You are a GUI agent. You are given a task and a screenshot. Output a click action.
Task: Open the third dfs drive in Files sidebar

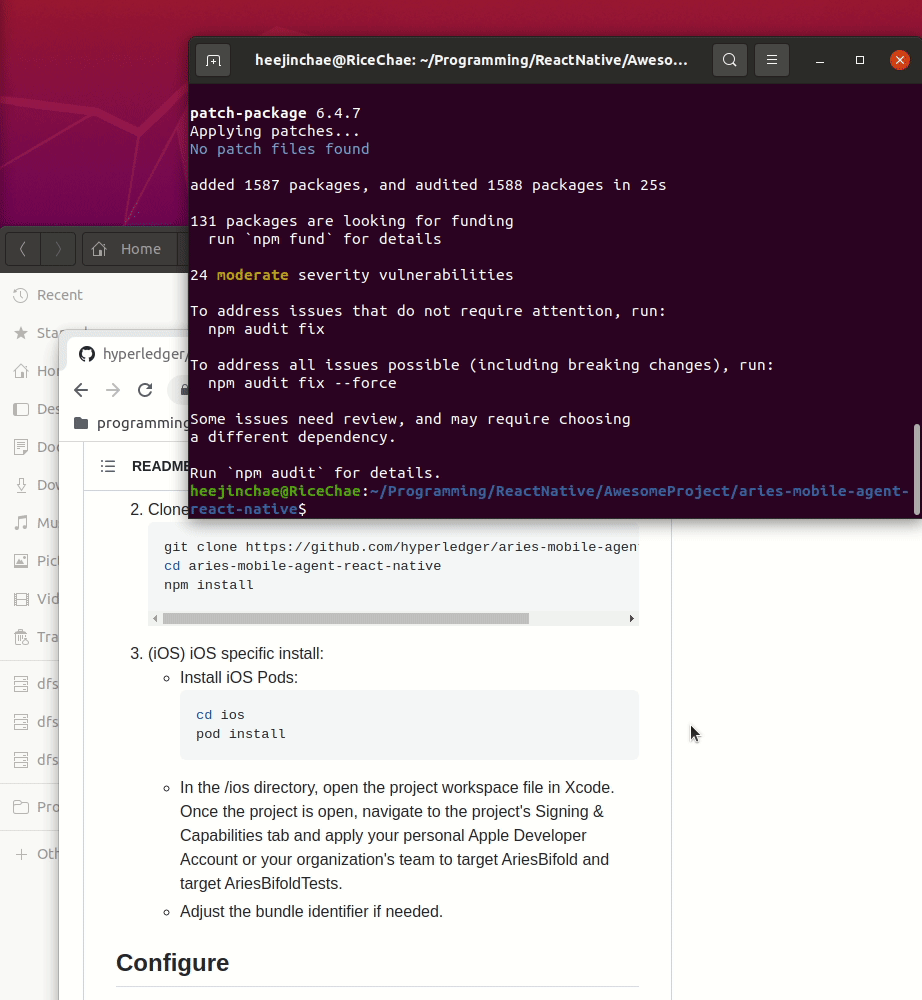click(36, 760)
